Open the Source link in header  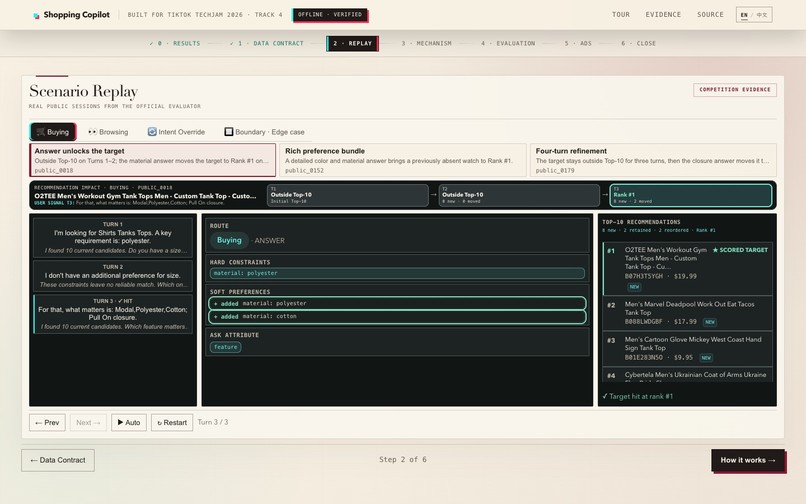[710, 14]
